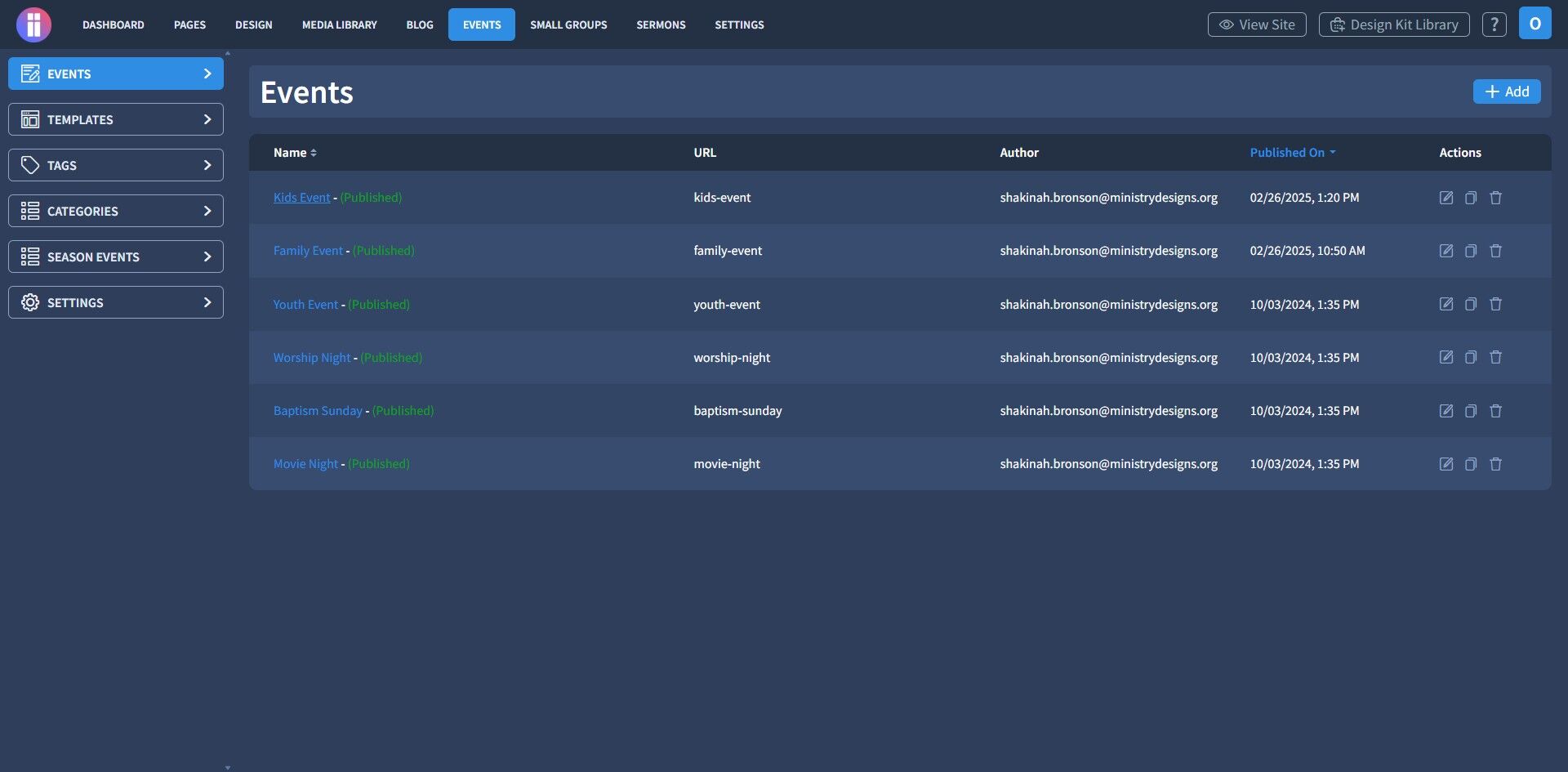Expand the Templates sidebar section
Screen dimensions: 1568x772
pos(116,119)
